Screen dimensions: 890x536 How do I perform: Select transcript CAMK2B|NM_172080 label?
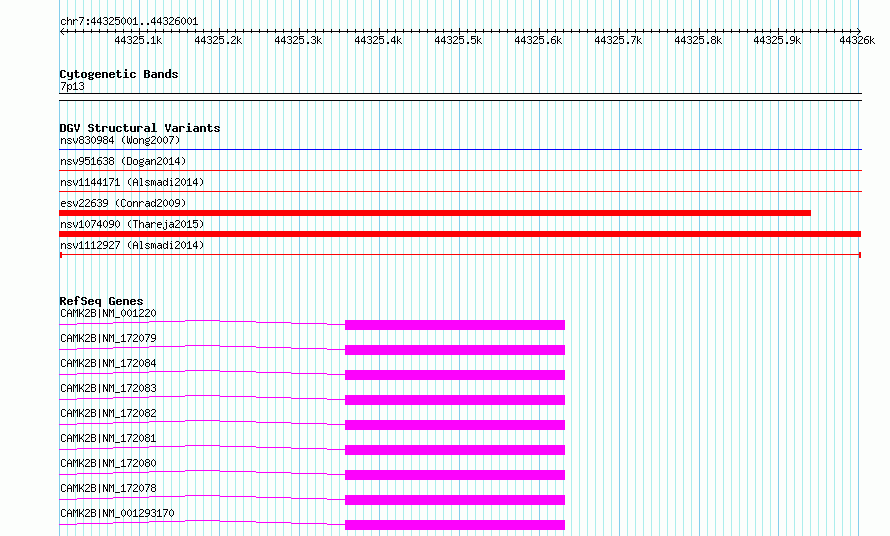[x=108, y=463]
